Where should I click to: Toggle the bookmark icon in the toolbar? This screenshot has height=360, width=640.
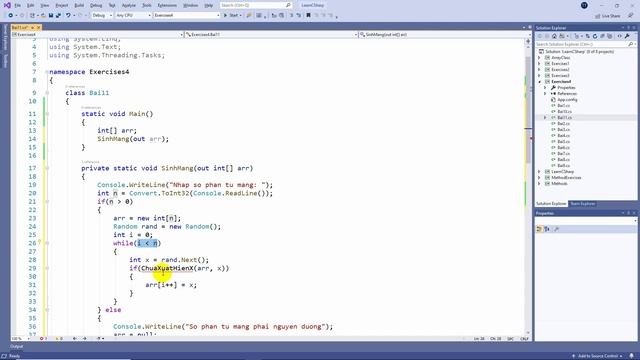[x=308, y=16]
